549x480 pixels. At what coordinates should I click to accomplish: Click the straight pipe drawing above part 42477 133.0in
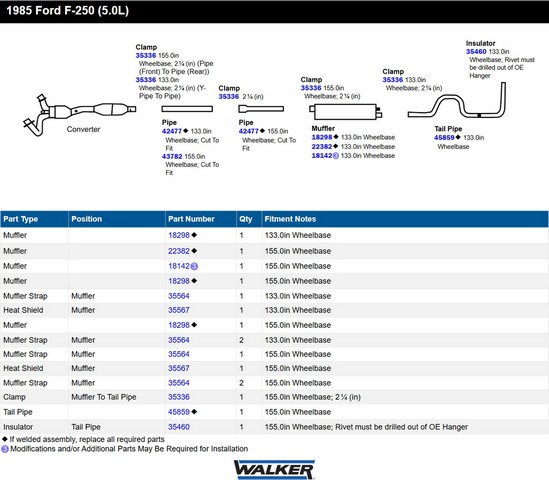[187, 109]
